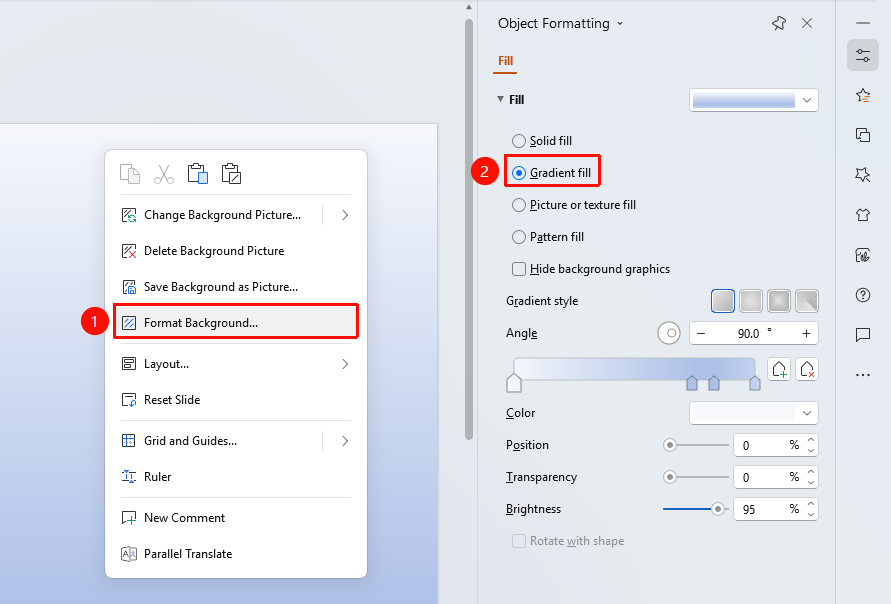Select the Solid fill radio button
891x604 pixels.
(519, 141)
